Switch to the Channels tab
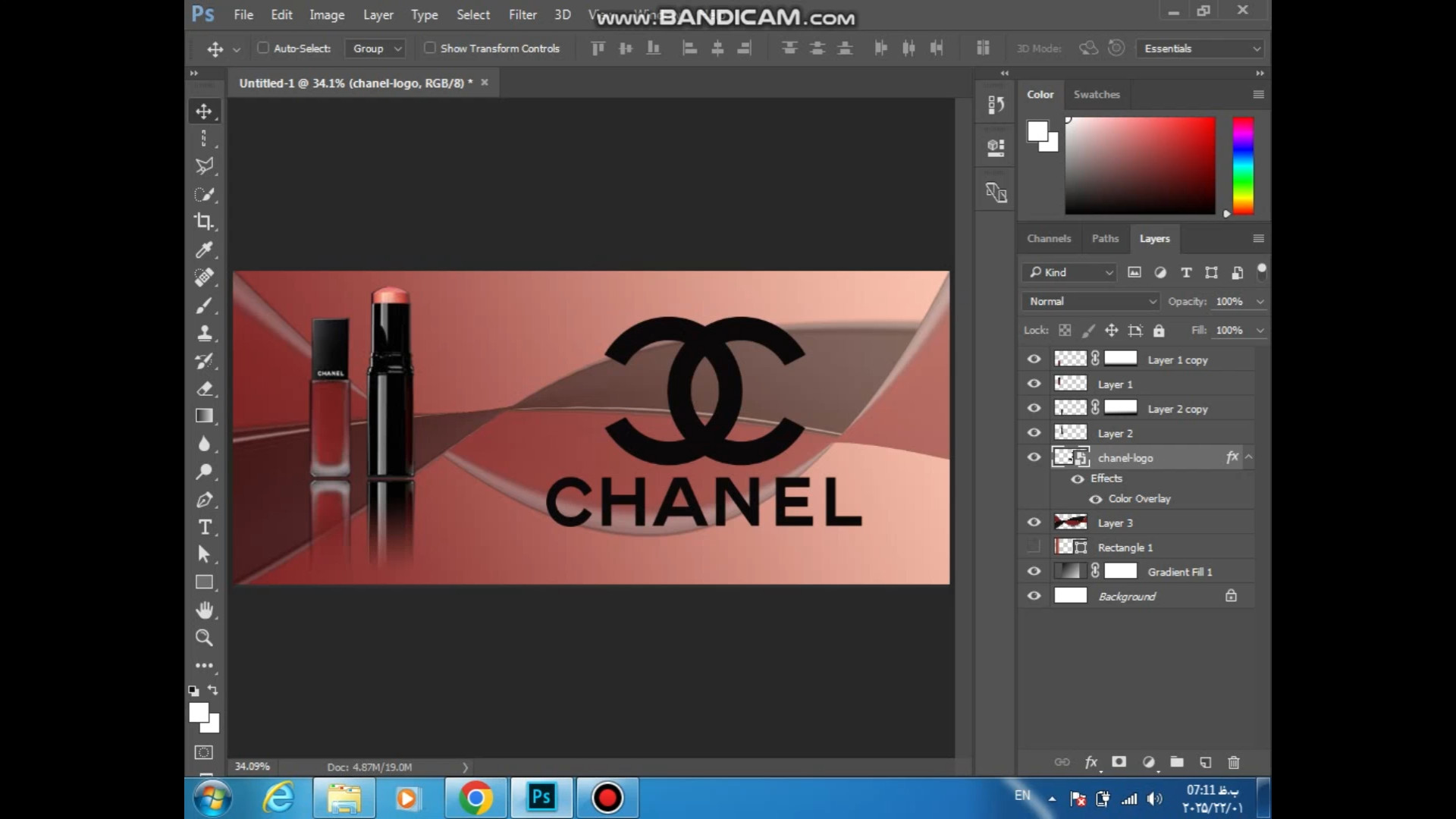This screenshot has width=1456, height=819. (1049, 238)
